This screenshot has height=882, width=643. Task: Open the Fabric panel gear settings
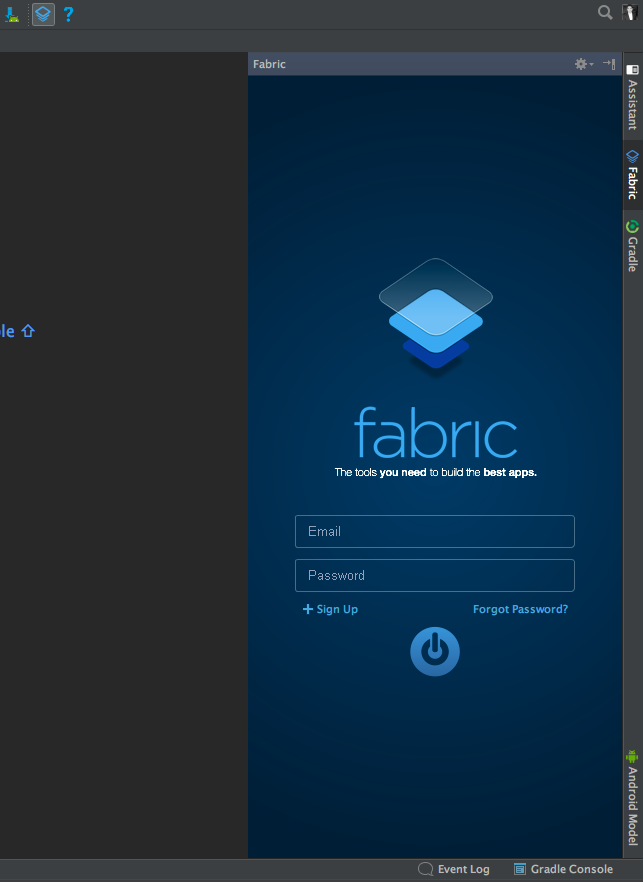click(x=584, y=64)
